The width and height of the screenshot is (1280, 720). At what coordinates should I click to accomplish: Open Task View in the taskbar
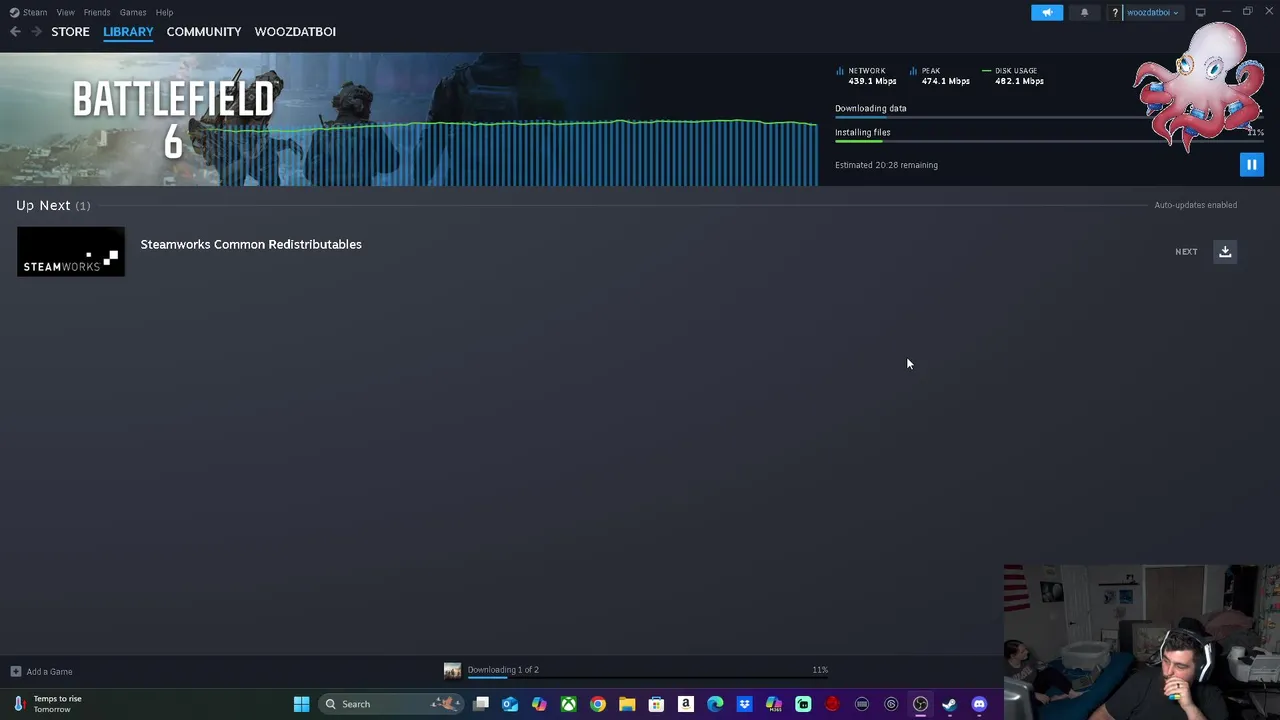[481, 704]
